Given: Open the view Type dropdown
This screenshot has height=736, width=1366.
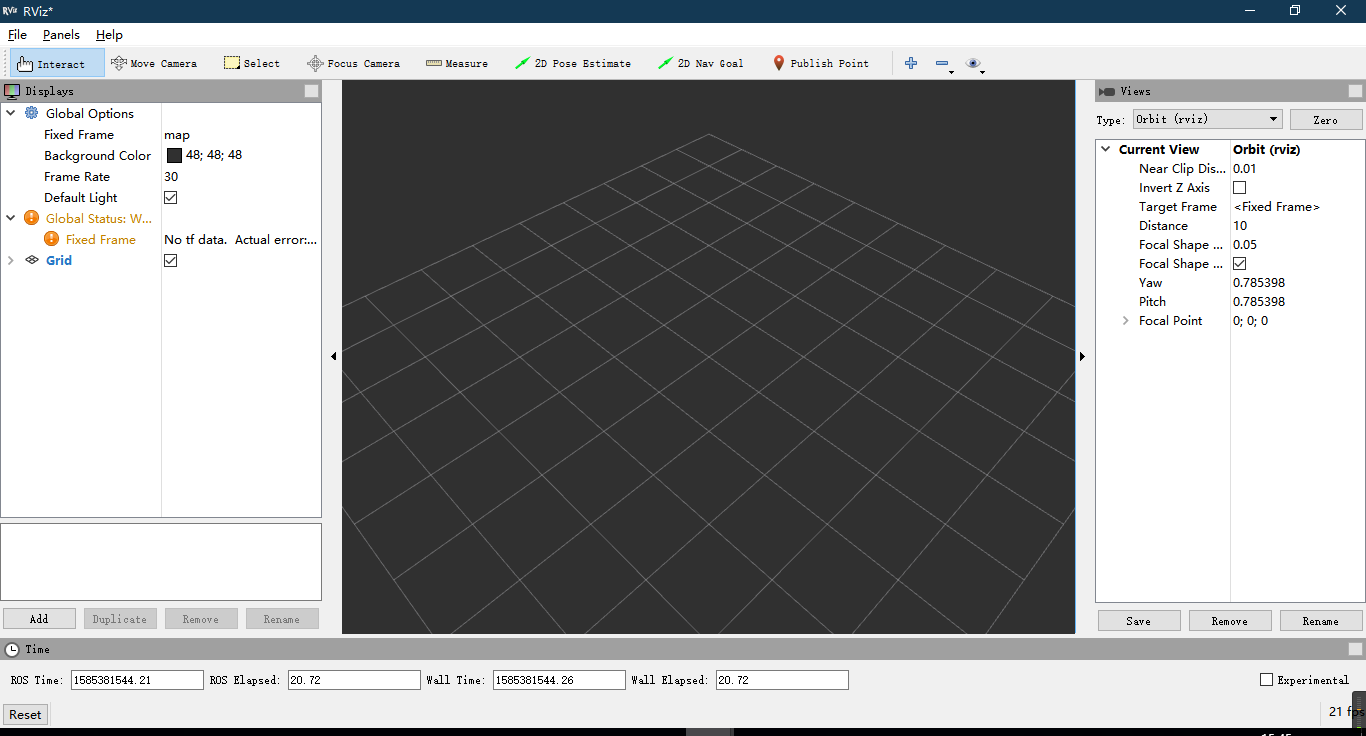Looking at the screenshot, I should click(1207, 119).
